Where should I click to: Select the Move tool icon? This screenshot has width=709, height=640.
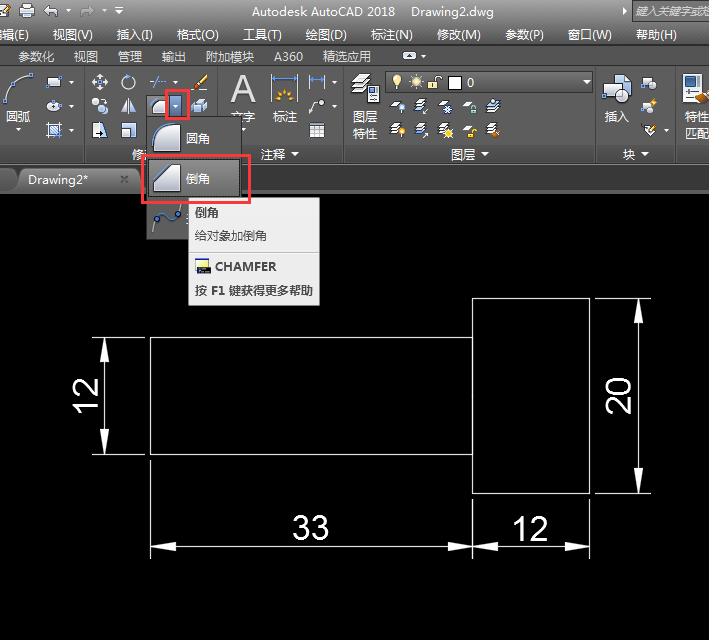point(100,82)
